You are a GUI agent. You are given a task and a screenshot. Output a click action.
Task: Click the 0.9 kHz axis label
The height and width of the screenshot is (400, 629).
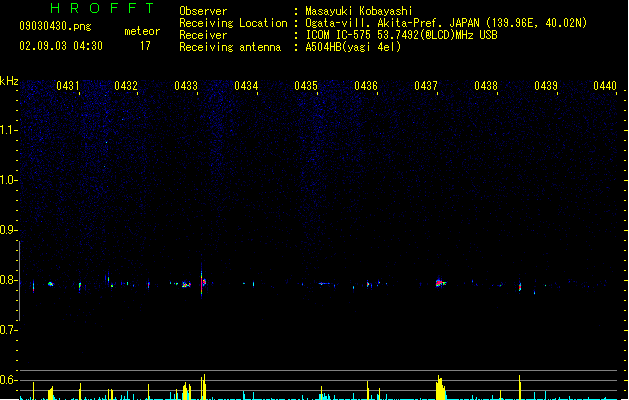8,230
